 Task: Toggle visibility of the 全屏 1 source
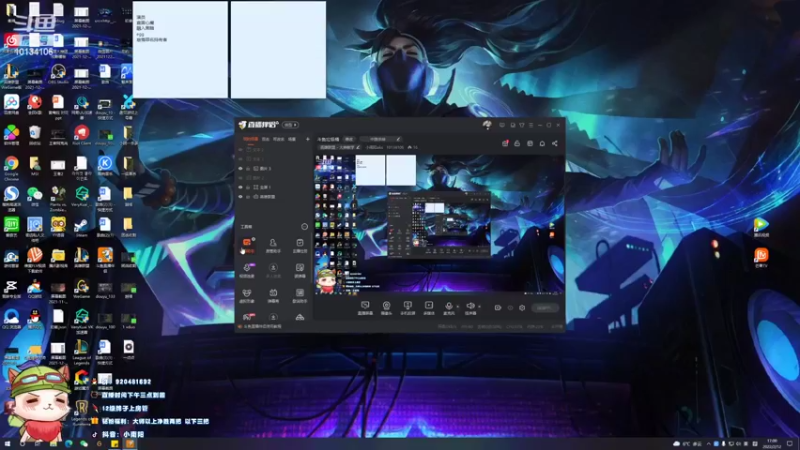pyautogui.click(x=240, y=187)
